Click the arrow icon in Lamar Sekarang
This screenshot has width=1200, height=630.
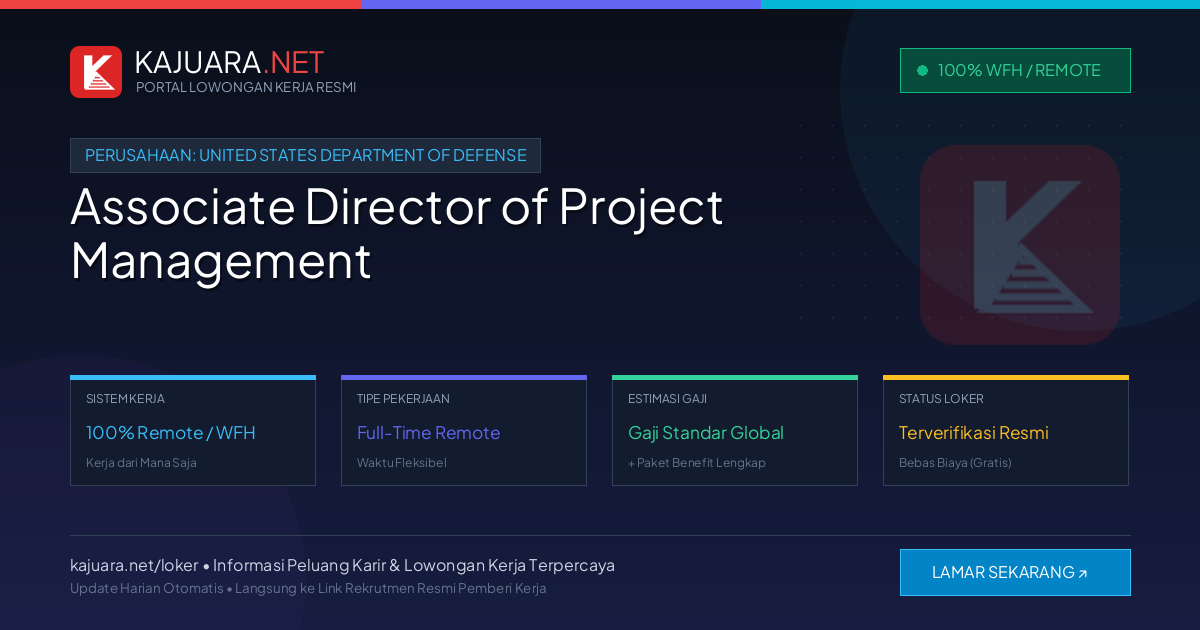tap(1083, 574)
